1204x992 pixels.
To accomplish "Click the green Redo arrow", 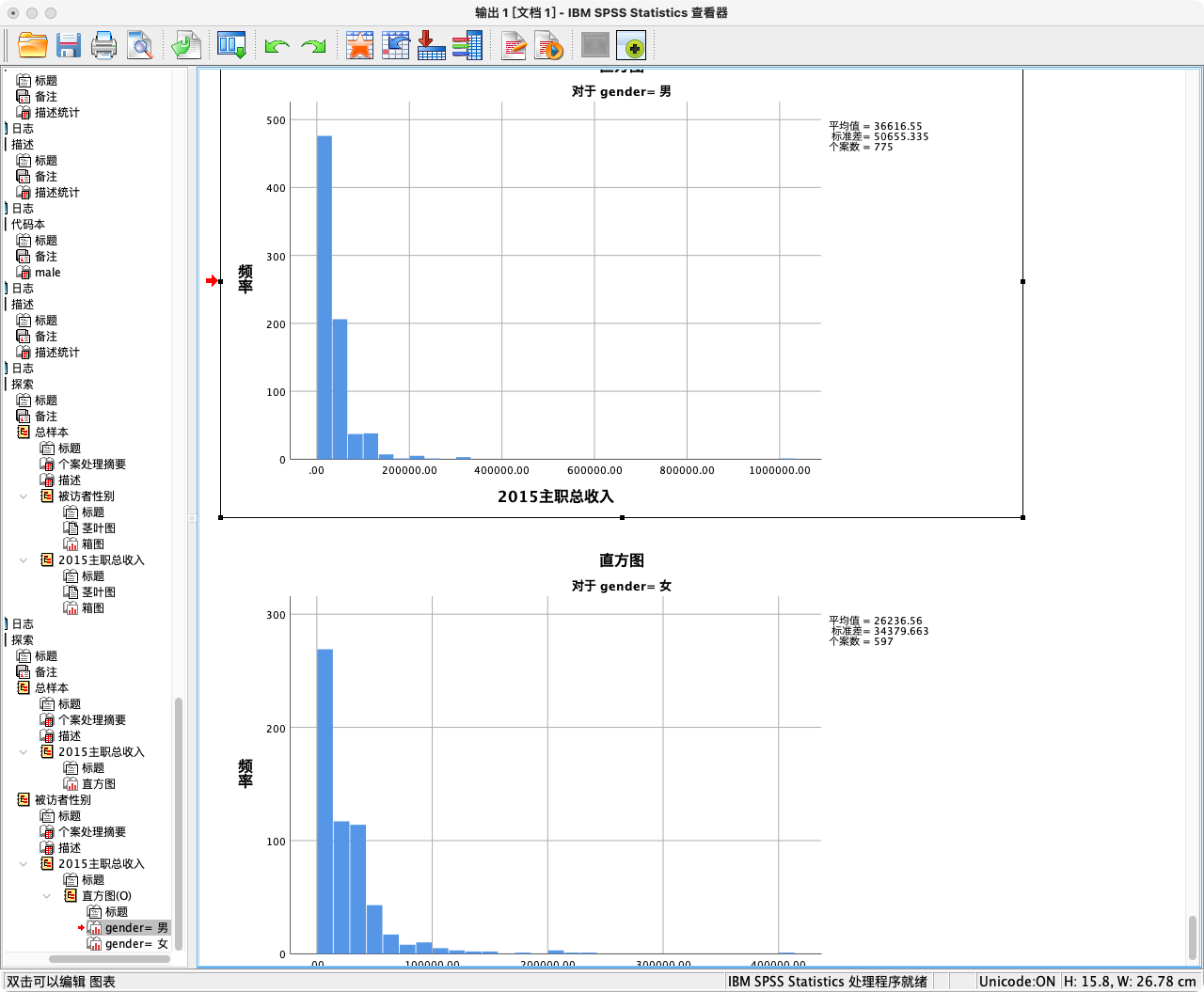I will point(313,45).
